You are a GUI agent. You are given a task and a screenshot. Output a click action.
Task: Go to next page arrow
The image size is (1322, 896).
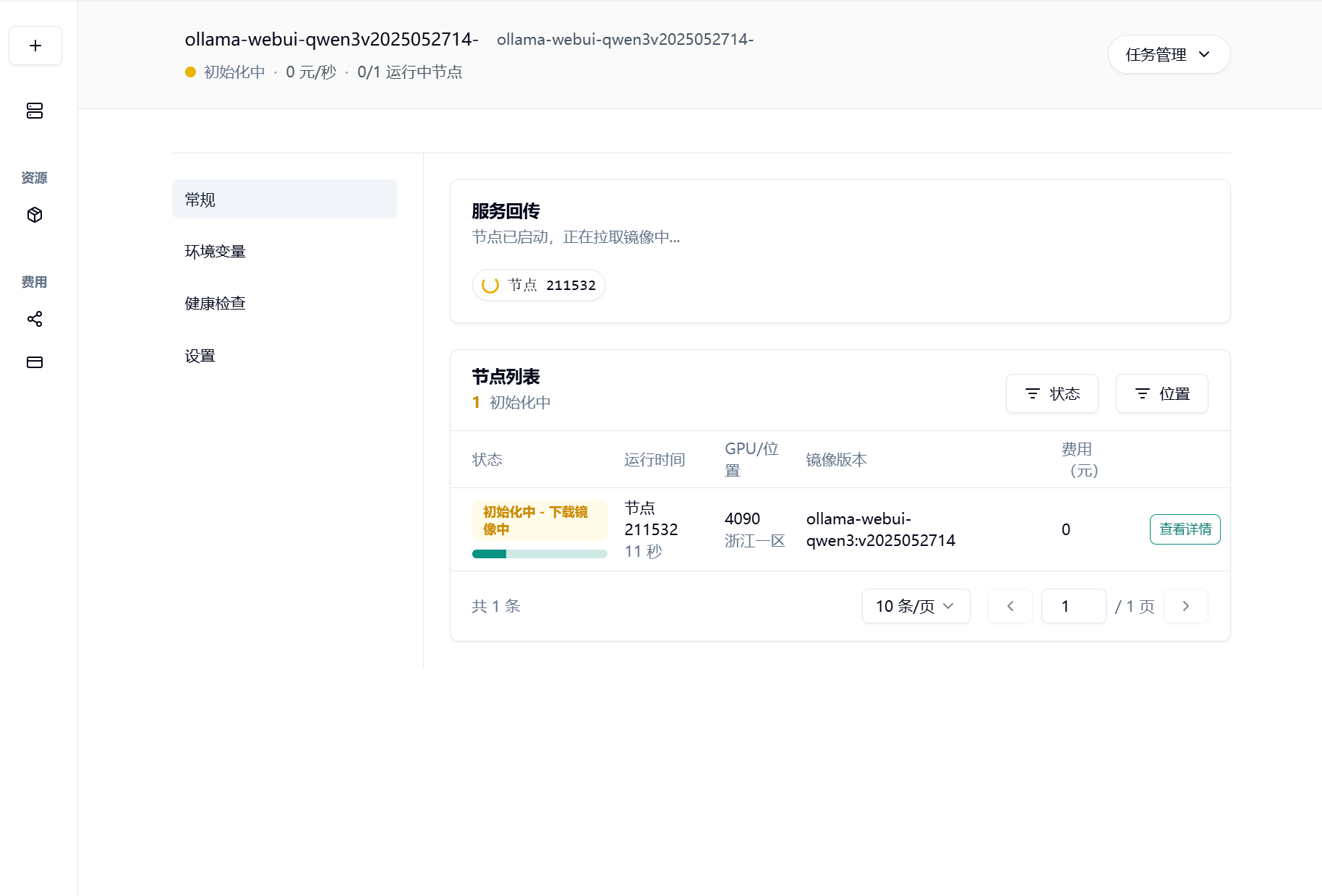click(1185, 606)
